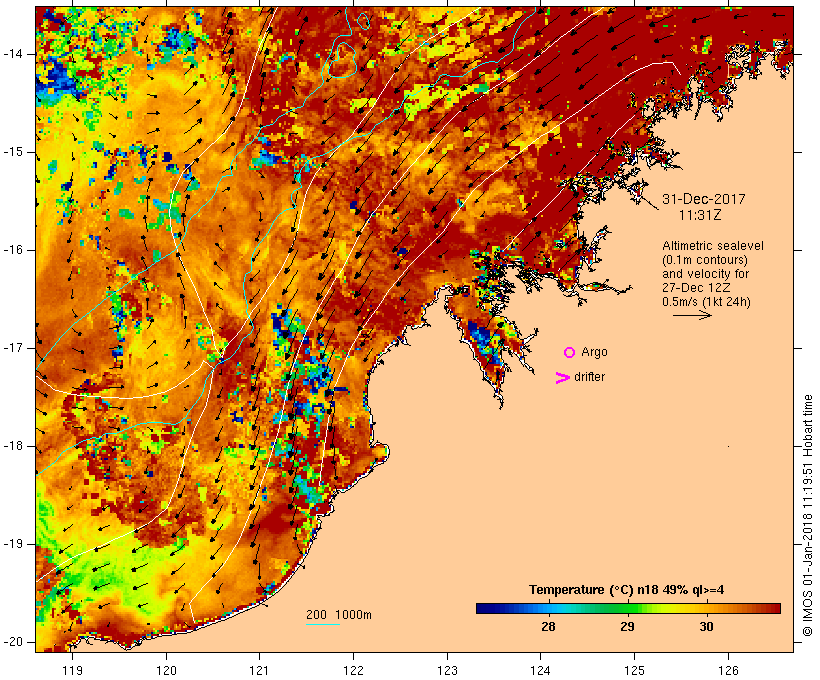The image size is (820, 680).
Task: Click the '124' longitude axis label
Action: (x=540, y=670)
